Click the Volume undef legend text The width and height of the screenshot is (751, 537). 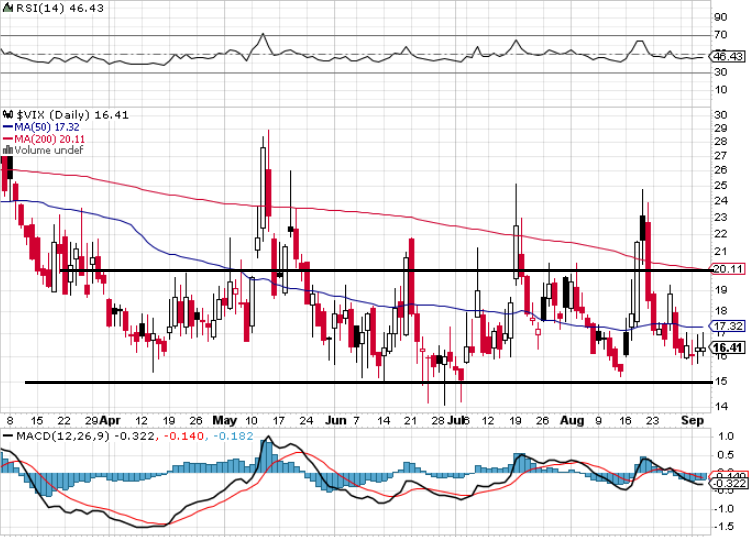pyautogui.click(x=44, y=151)
